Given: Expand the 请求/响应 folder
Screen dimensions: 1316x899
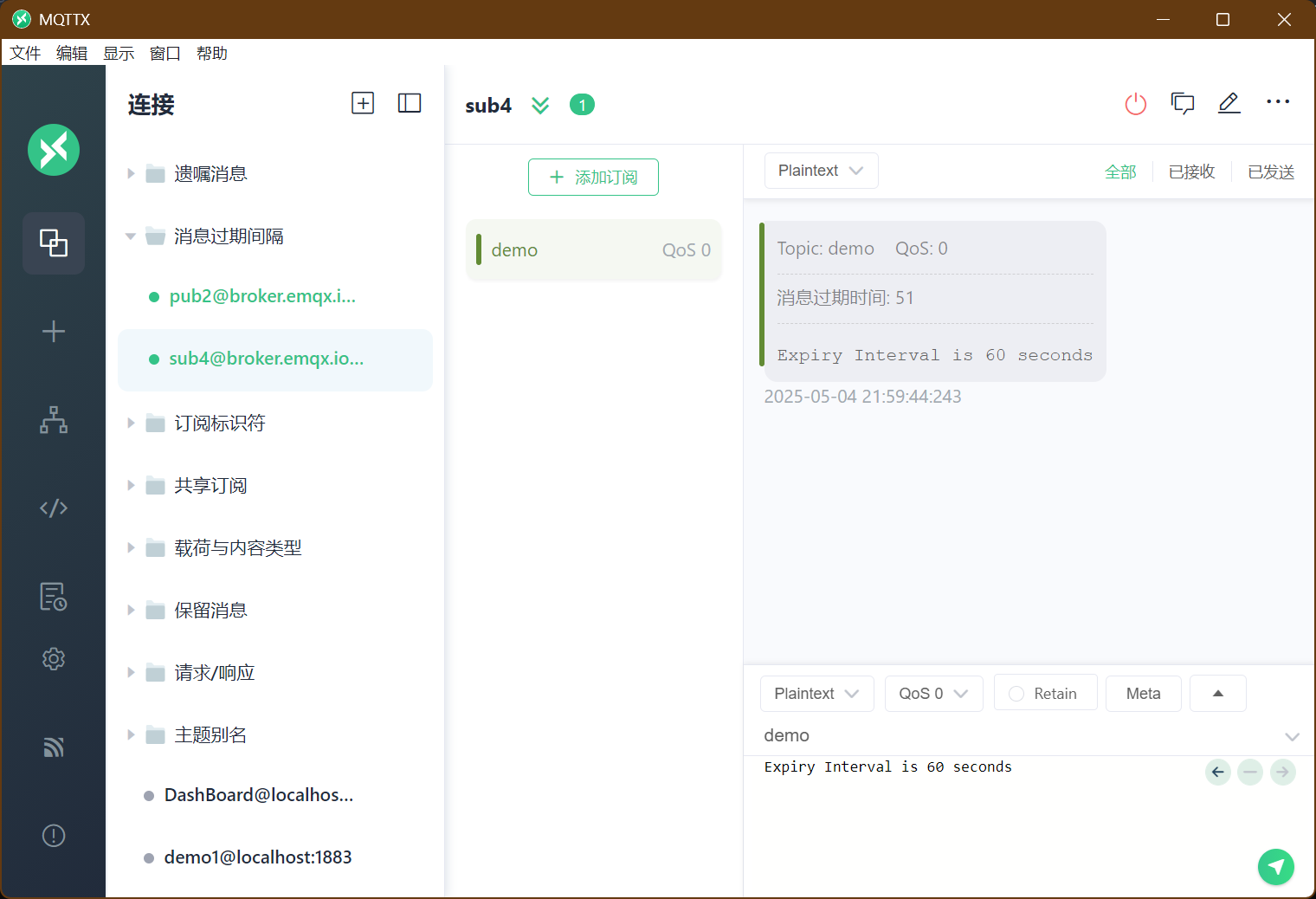Looking at the screenshot, I should tap(131, 672).
